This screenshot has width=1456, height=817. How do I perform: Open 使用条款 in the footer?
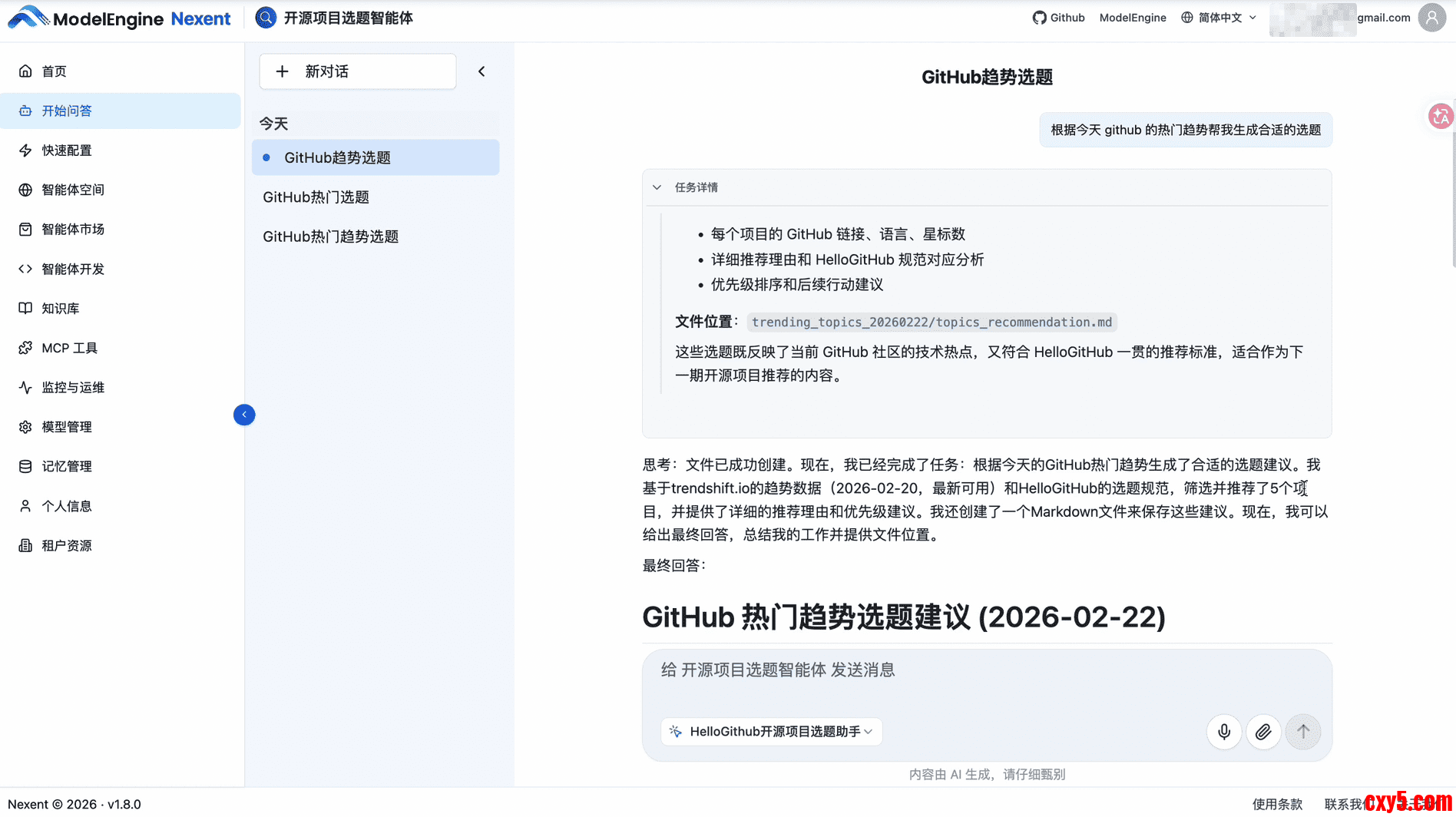tap(1277, 804)
